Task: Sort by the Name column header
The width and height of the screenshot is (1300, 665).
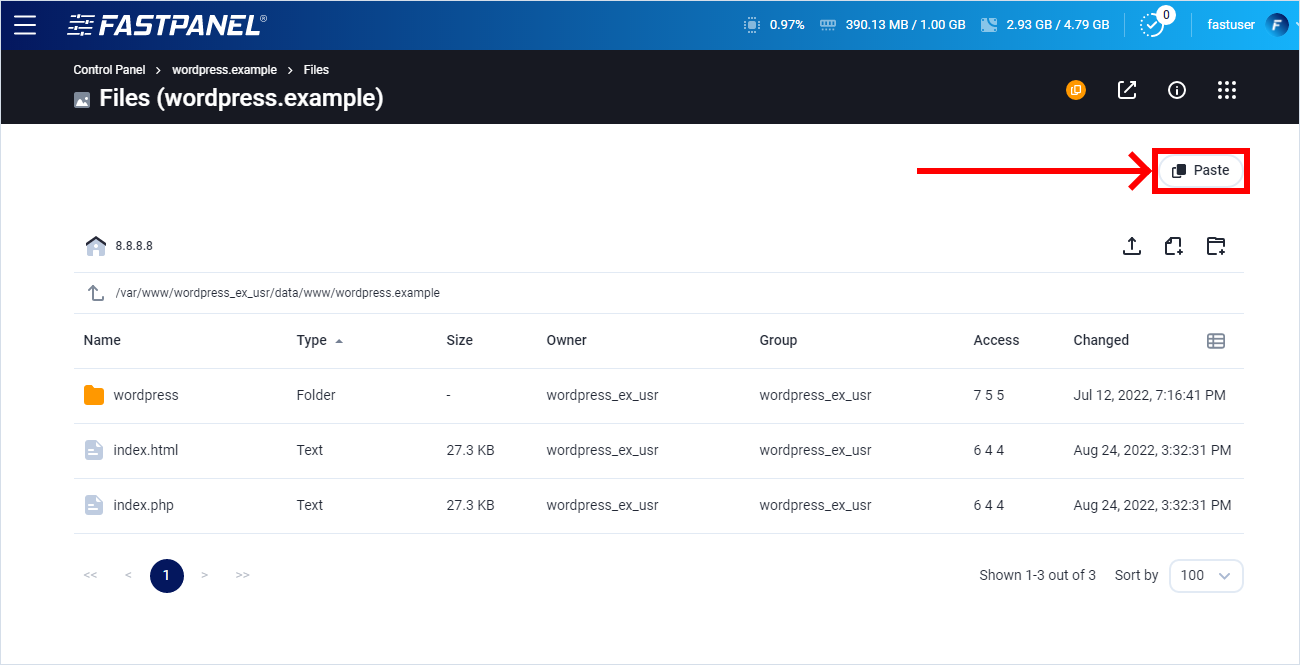Action: (102, 340)
